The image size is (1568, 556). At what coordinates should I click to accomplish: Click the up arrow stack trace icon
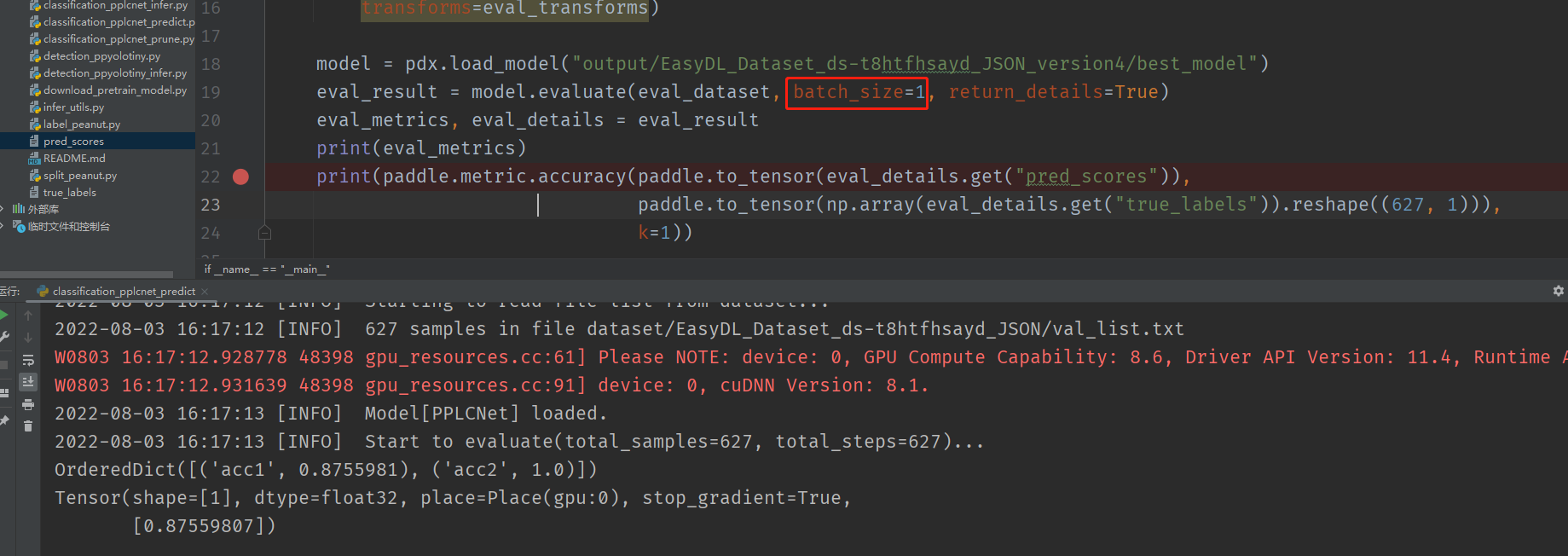(x=28, y=316)
